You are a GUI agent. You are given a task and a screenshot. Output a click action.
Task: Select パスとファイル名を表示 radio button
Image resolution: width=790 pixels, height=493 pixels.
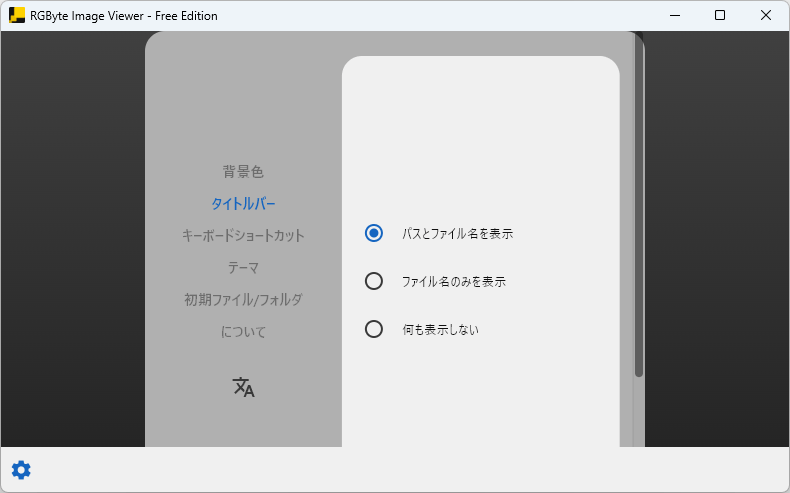point(374,233)
